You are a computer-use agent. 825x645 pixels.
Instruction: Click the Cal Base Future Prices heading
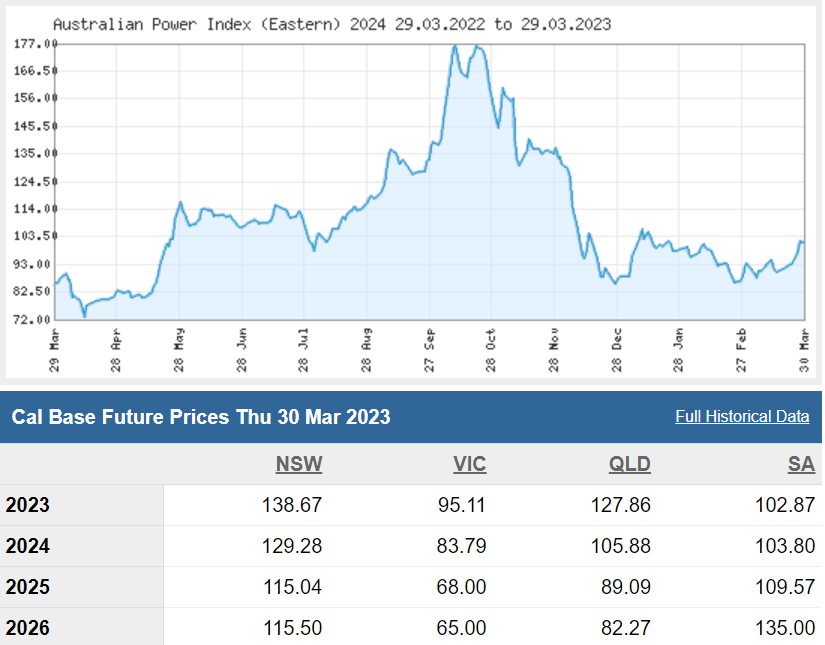pos(201,416)
